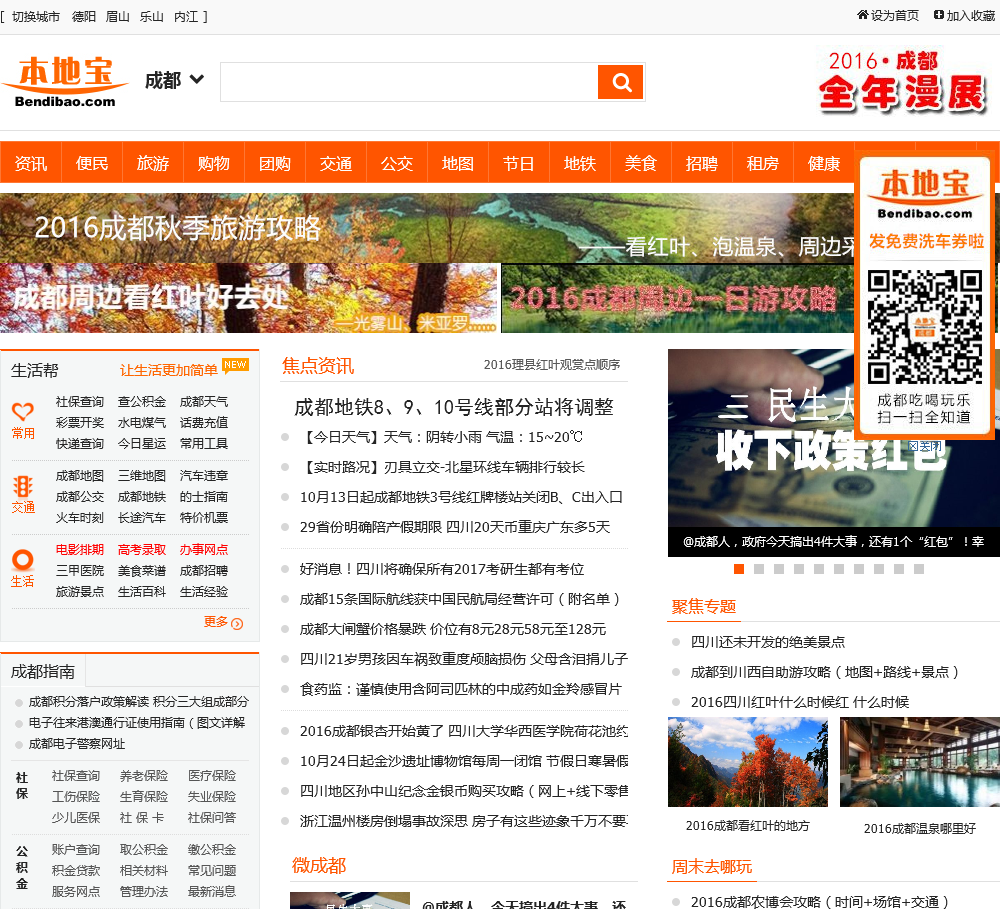Open the 健康 navigation tab

tap(824, 163)
